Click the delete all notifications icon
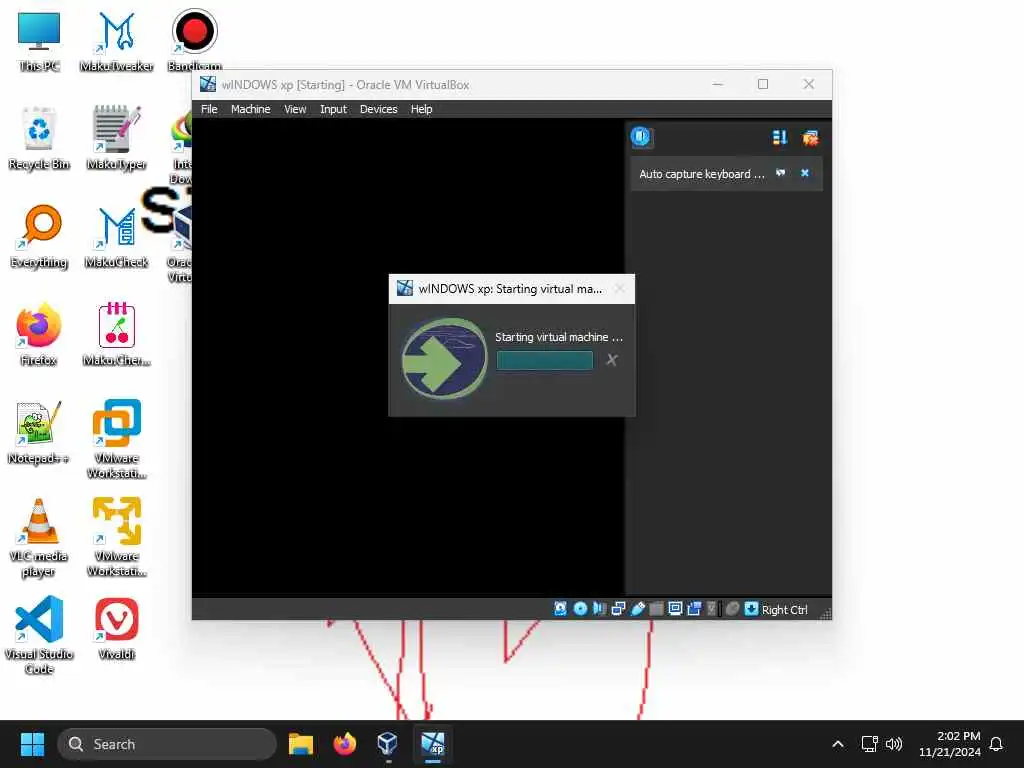 [x=810, y=137]
